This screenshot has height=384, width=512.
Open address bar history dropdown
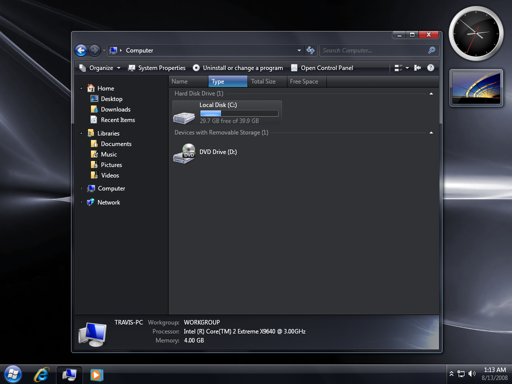tap(299, 50)
